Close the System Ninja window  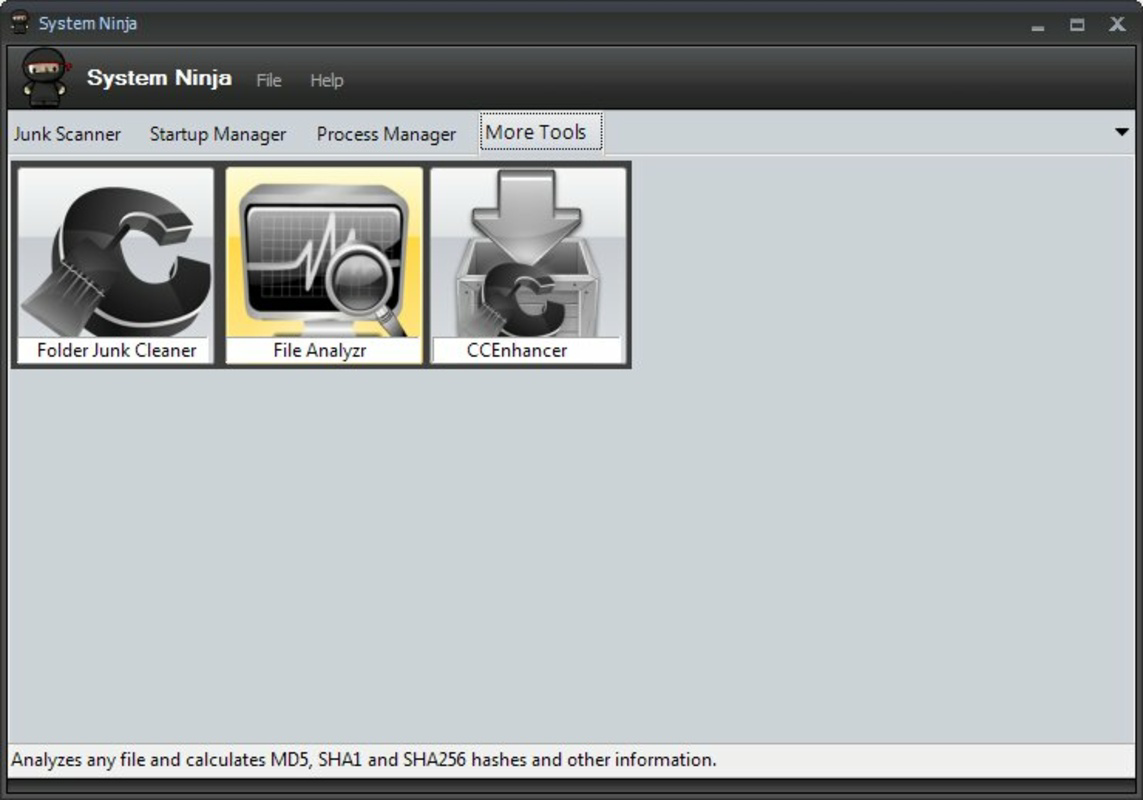[1117, 24]
